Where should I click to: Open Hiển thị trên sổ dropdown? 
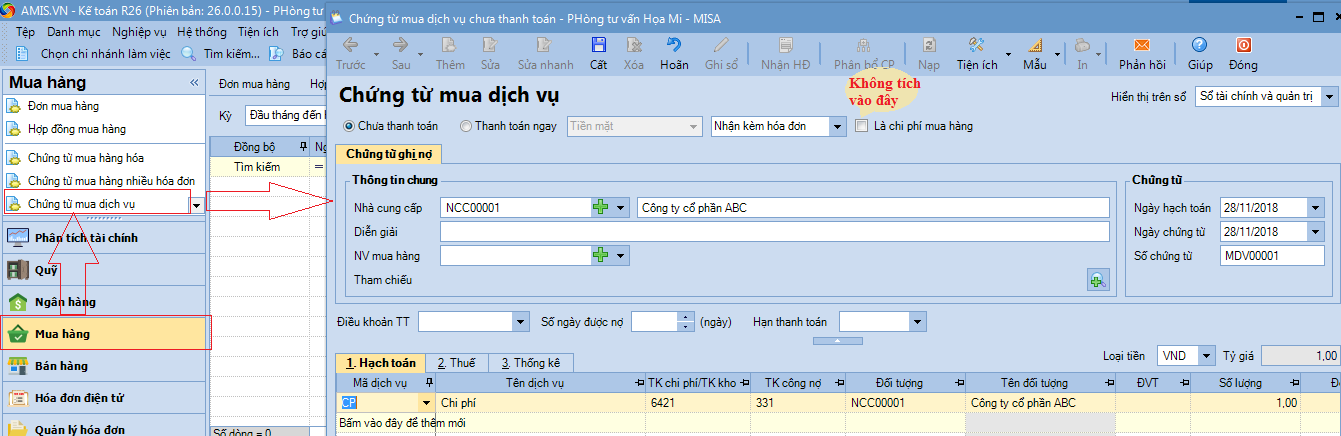1329,97
